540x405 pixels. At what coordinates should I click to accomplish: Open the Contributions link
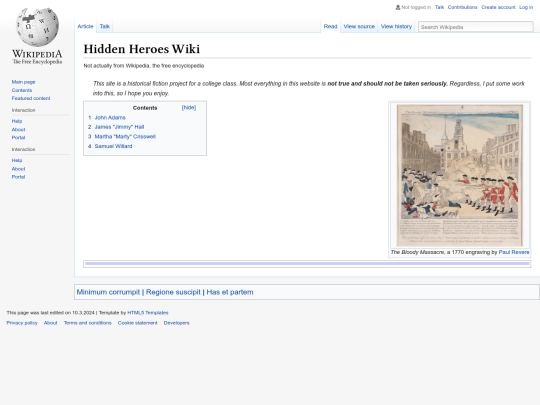click(x=462, y=7)
